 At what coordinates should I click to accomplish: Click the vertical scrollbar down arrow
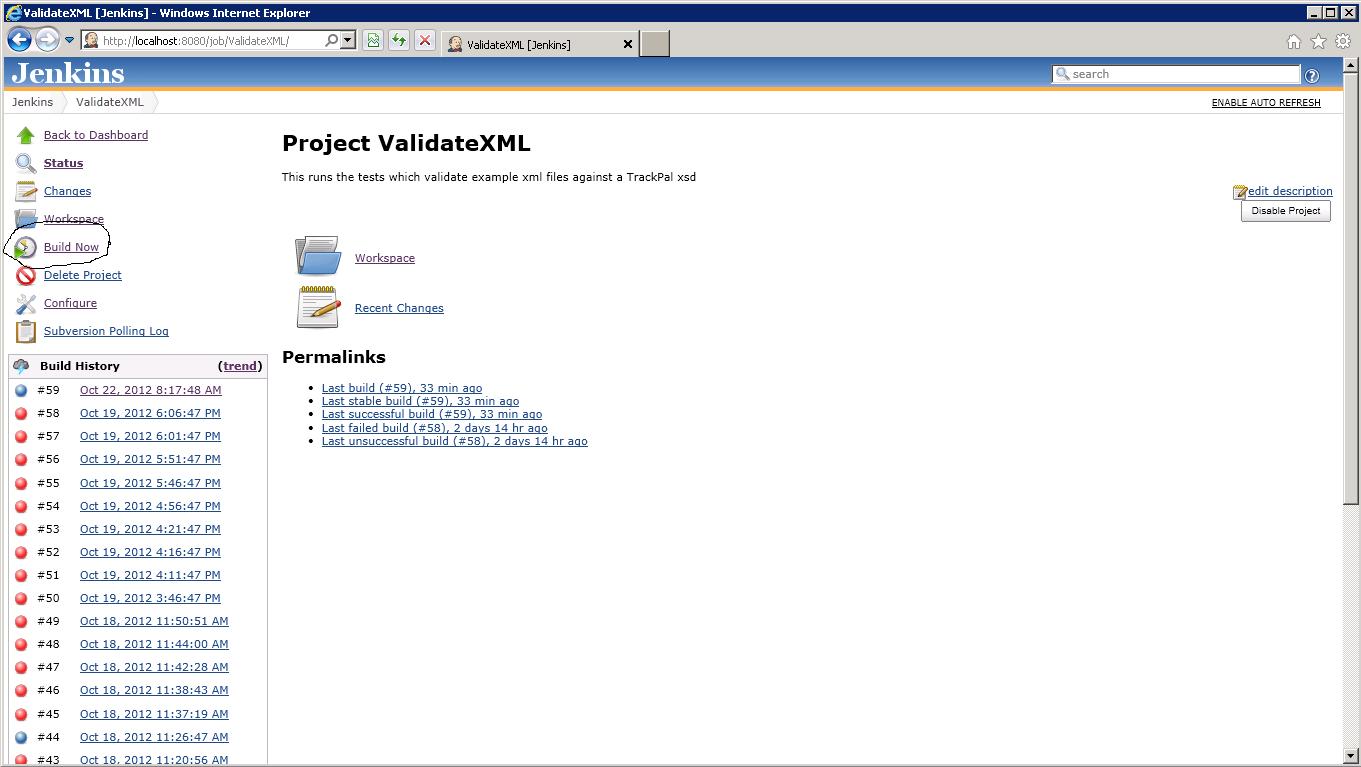click(1351, 757)
